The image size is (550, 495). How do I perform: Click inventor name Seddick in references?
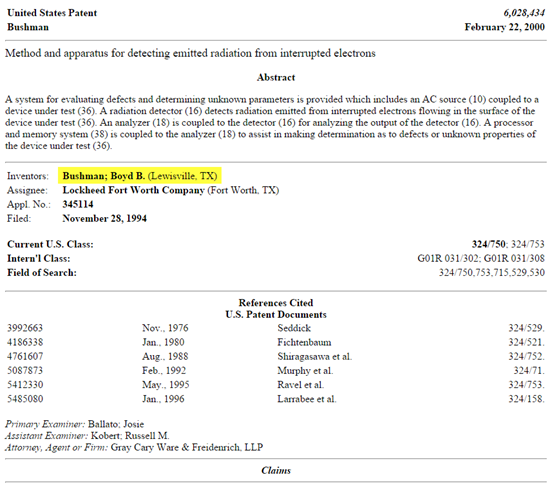(294, 328)
